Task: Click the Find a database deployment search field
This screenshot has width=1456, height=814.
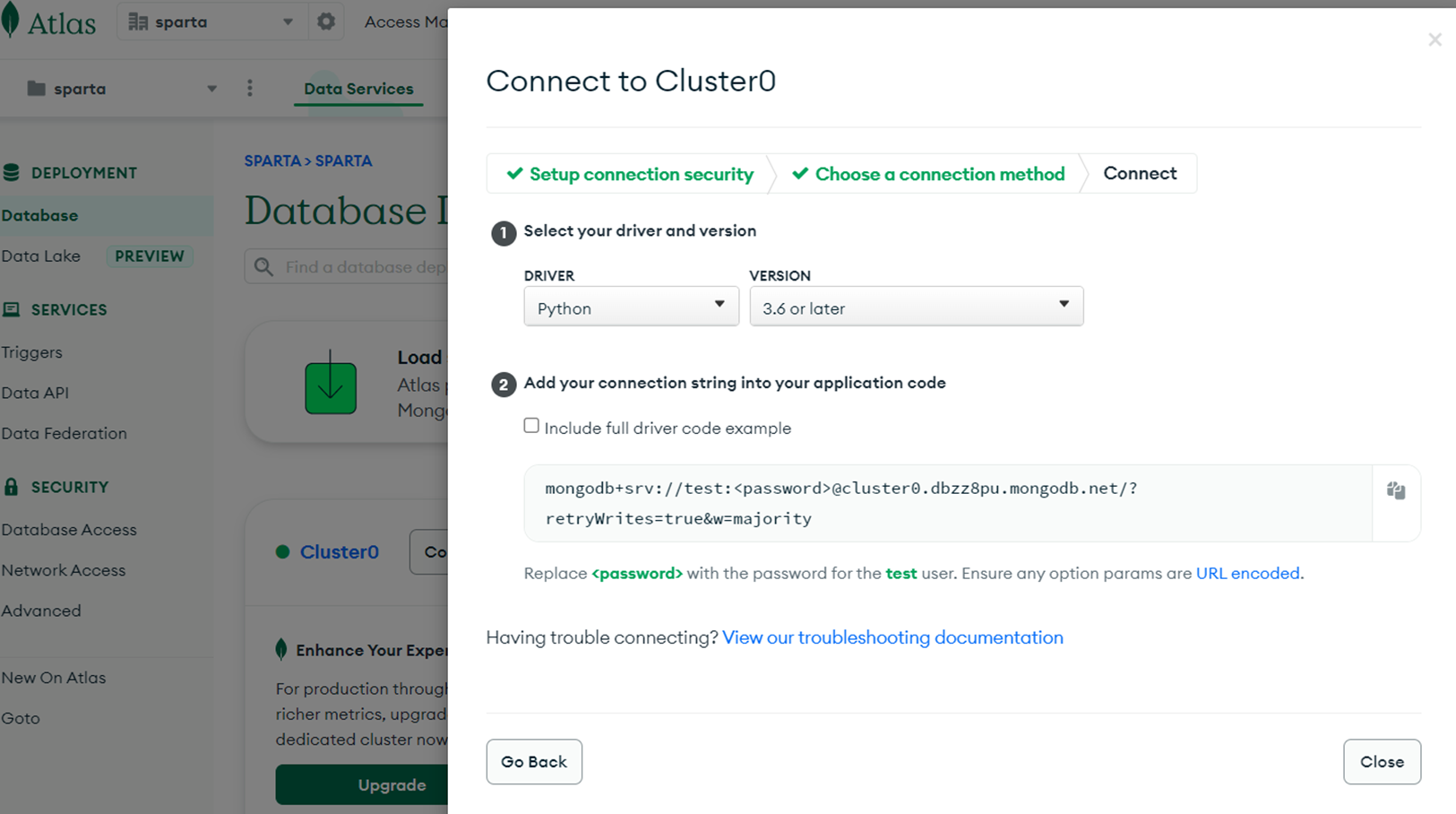Action: click(x=346, y=266)
